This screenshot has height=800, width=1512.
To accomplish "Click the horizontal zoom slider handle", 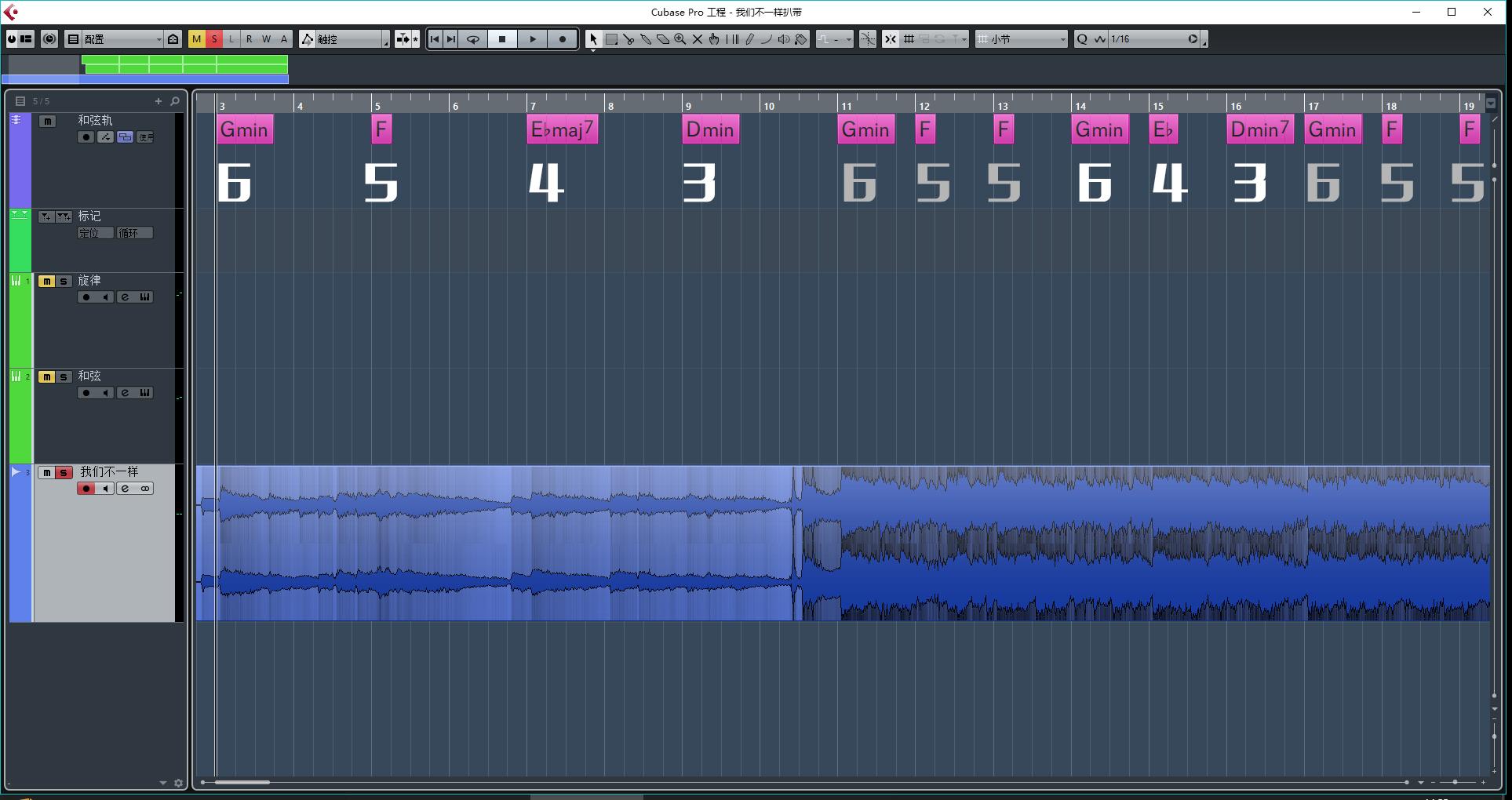I will point(1455,782).
